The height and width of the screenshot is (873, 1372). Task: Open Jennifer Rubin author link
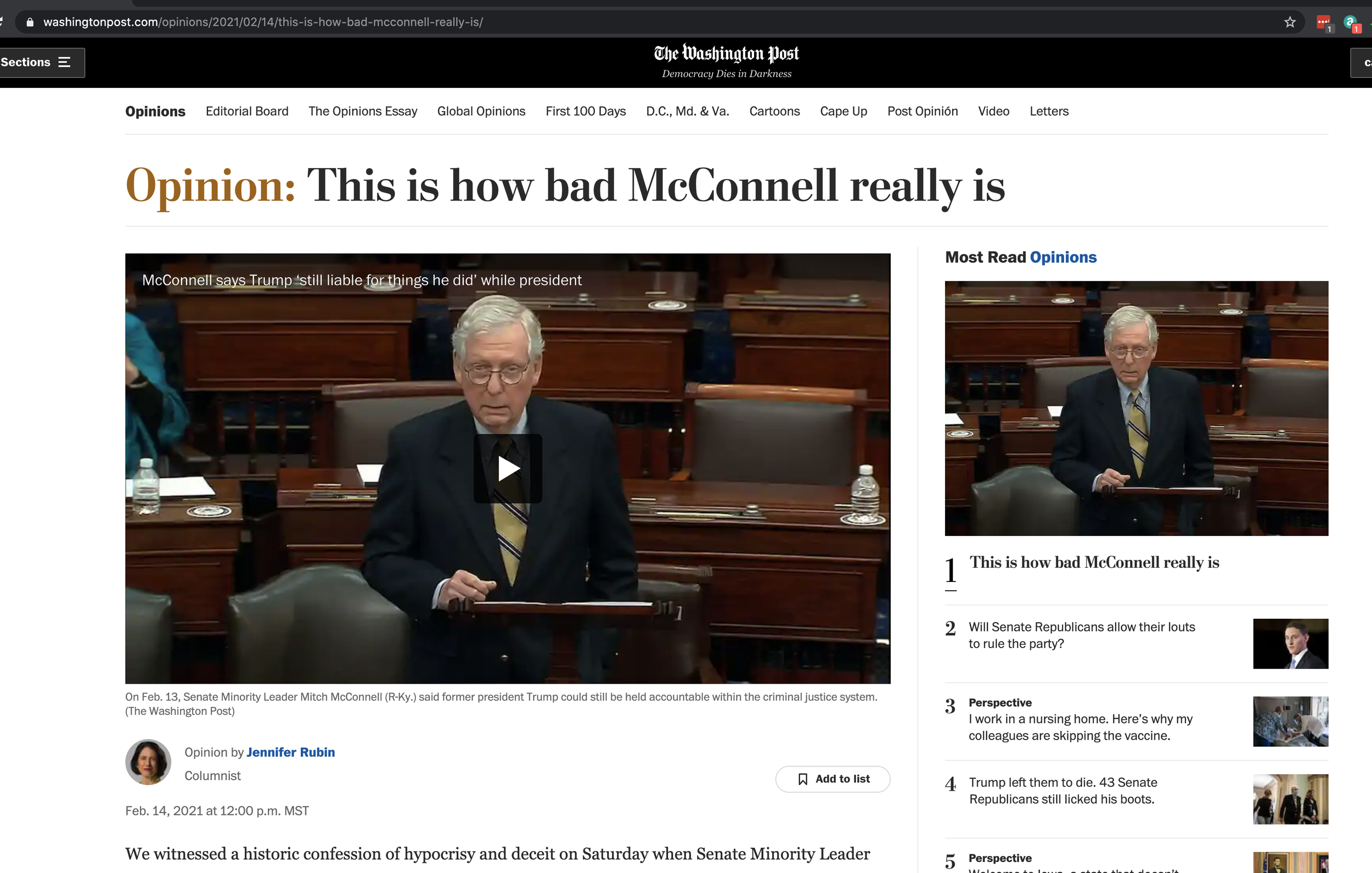click(x=290, y=752)
